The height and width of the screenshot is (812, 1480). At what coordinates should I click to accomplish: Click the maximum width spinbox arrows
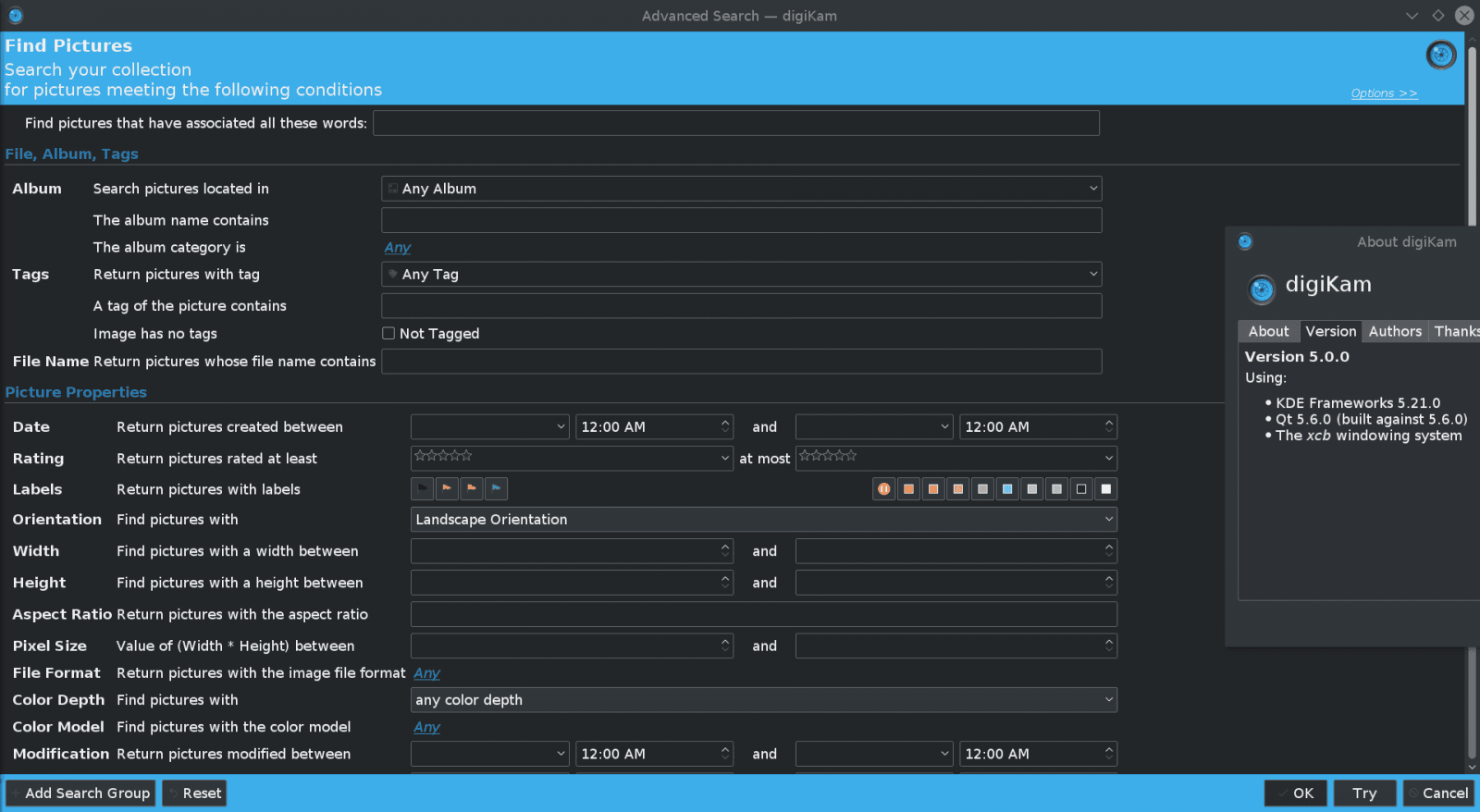1109,551
